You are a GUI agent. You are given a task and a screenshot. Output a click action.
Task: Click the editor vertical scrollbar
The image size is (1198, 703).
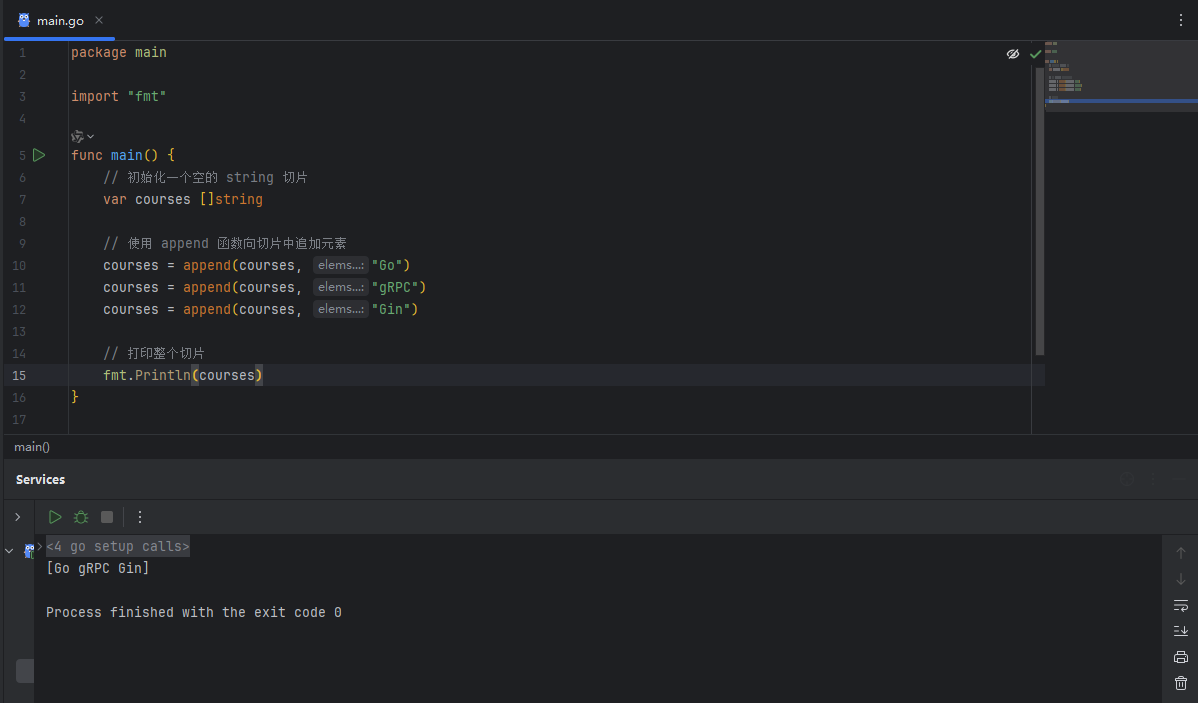1039,210
